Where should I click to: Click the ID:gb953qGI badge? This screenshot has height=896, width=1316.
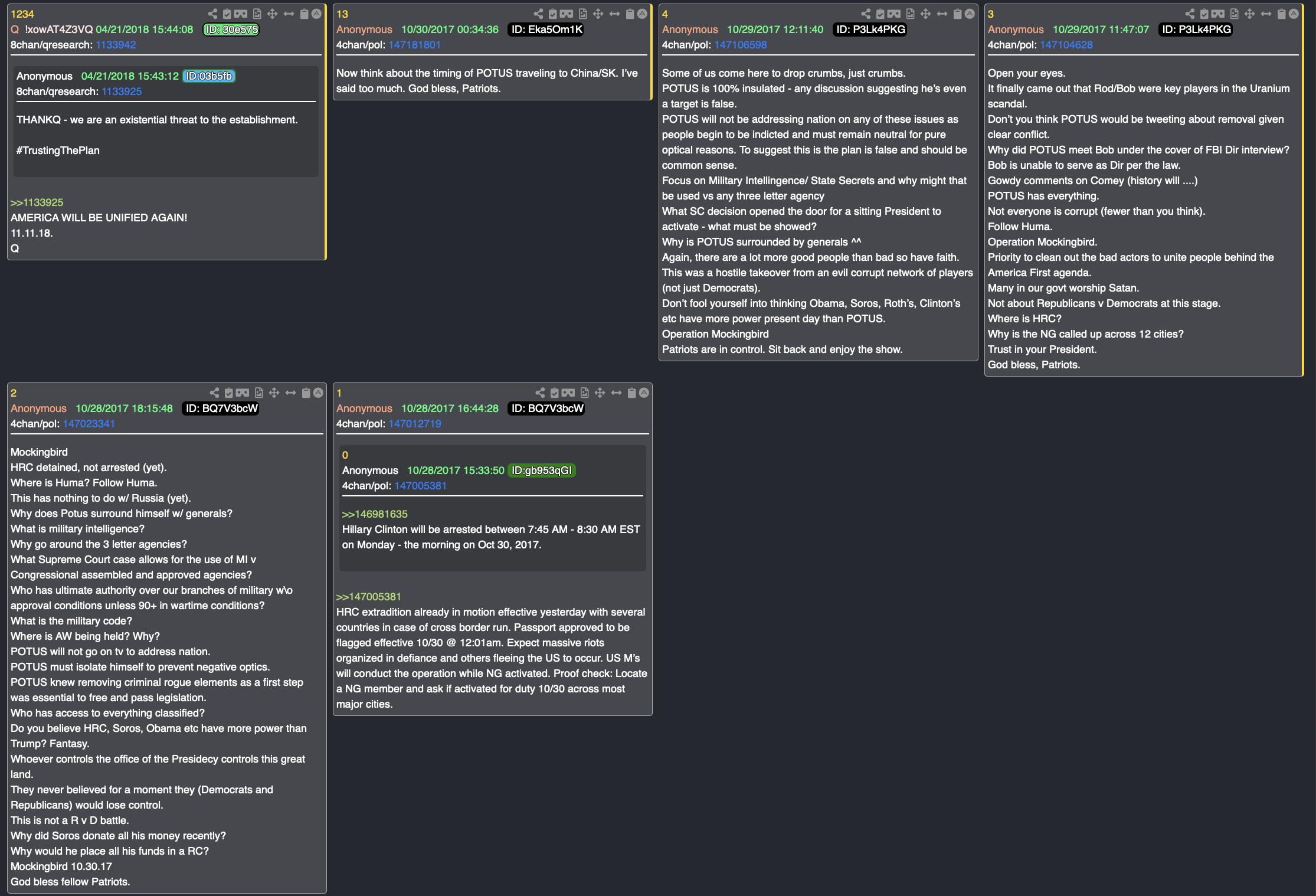click(542, 470)
